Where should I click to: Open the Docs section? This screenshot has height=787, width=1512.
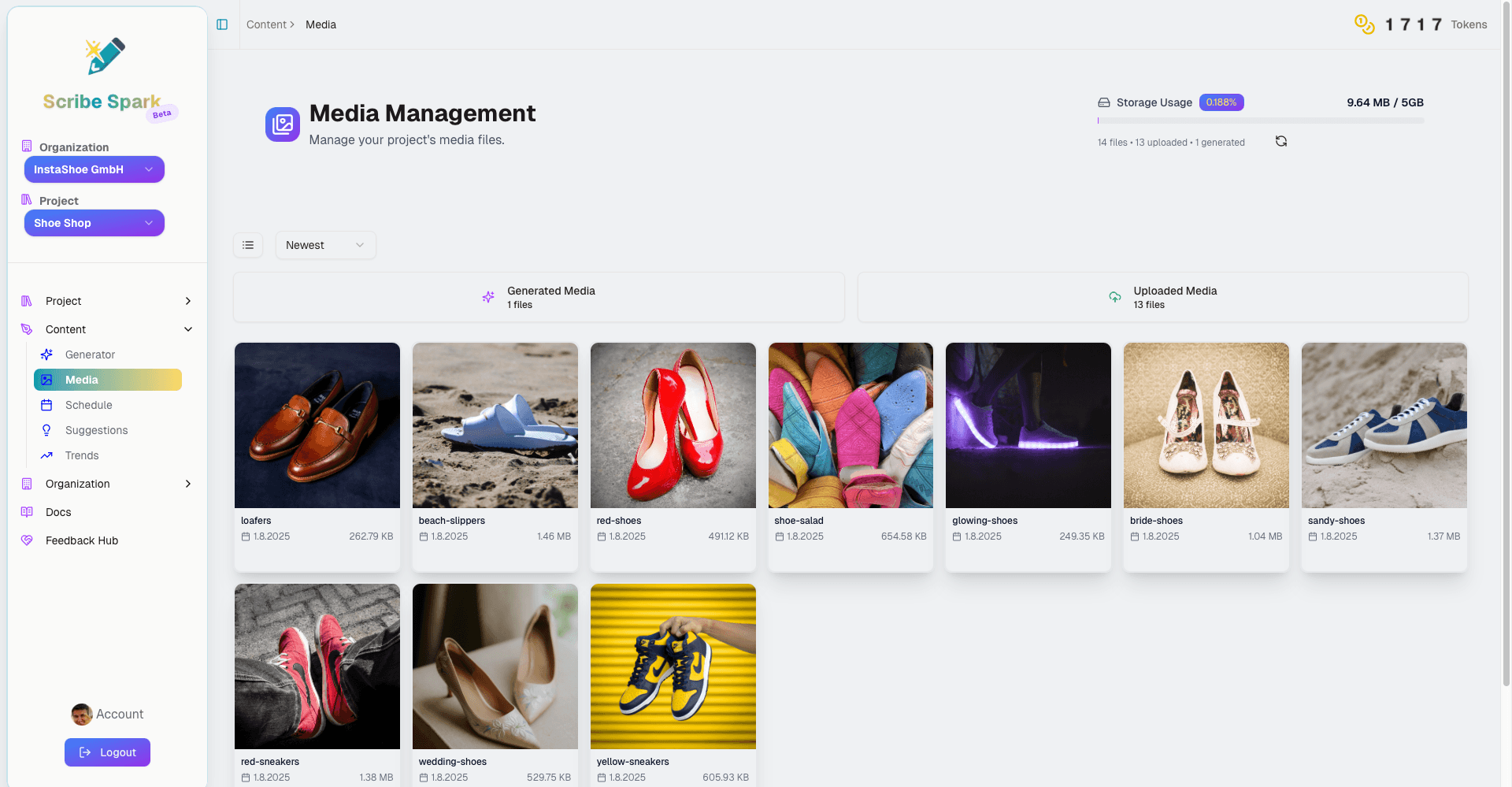tap(57, 512)
